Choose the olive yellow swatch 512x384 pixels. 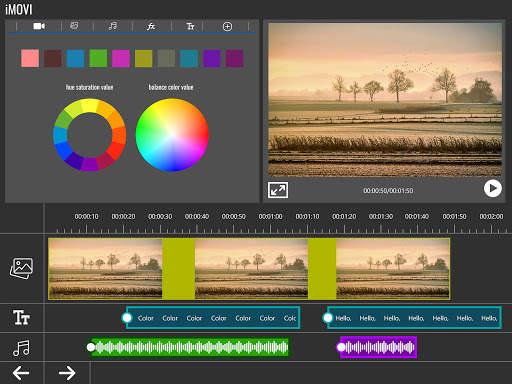143,58
